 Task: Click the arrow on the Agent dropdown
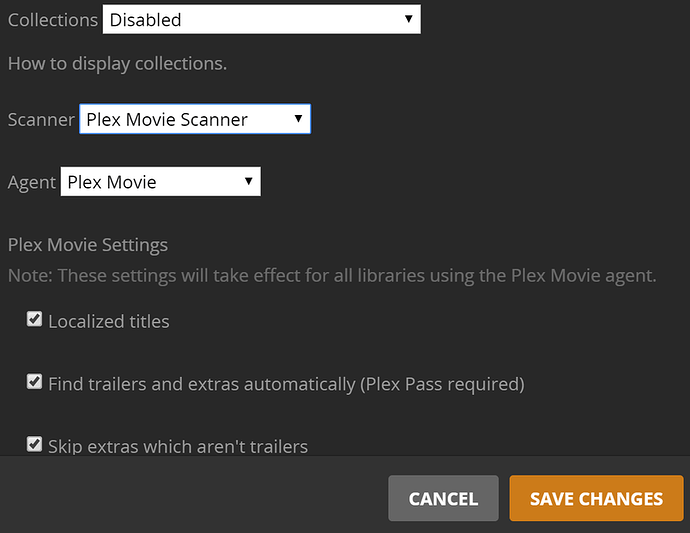tap(248, 182)
